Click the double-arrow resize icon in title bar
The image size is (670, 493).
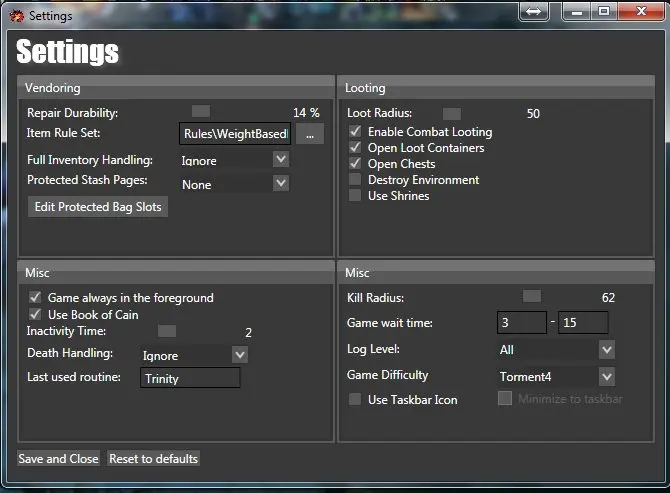tap(534, 11)
